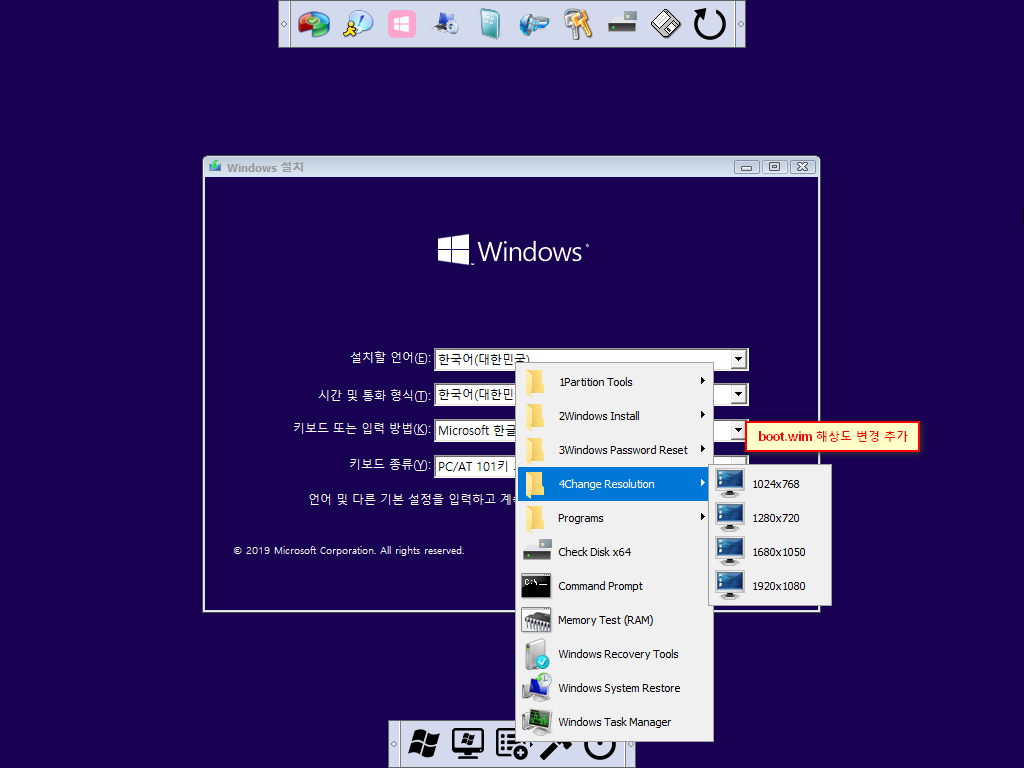Start Memory Test (RAM)
This screenshot has height=768, width=1024.
(x=615, y=620)
